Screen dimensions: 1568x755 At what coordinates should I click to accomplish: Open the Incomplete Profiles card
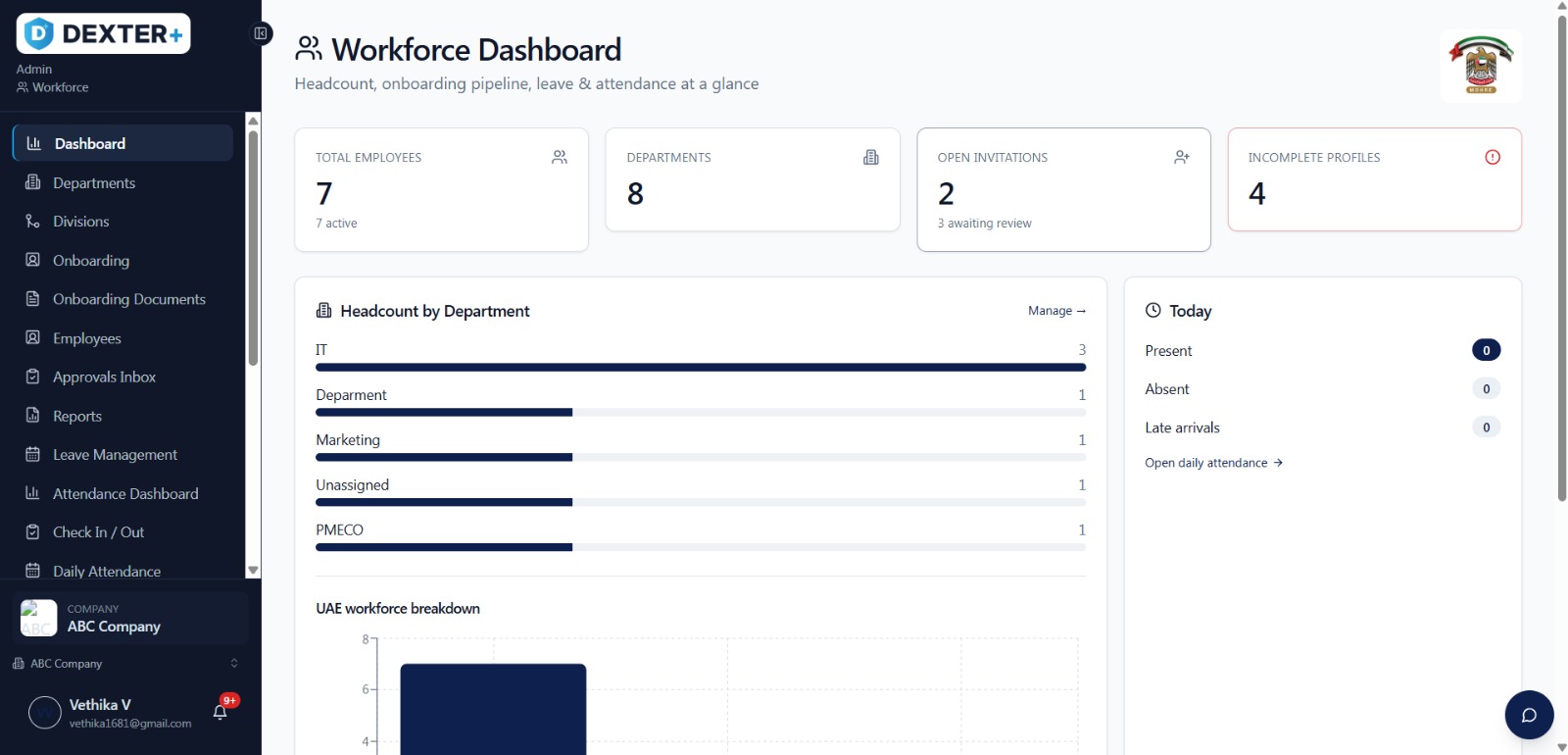(1374, 179)
